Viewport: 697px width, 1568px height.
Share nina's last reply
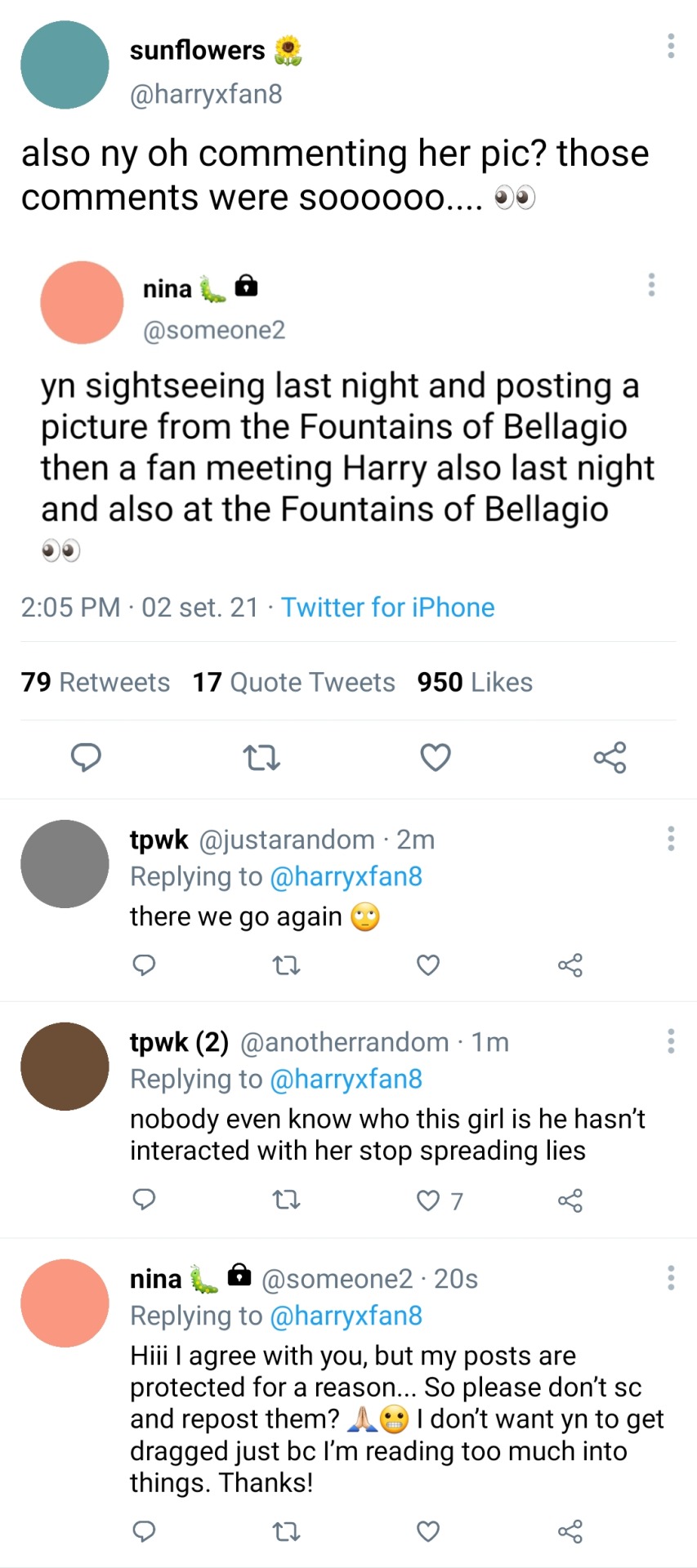(570, 1531)
